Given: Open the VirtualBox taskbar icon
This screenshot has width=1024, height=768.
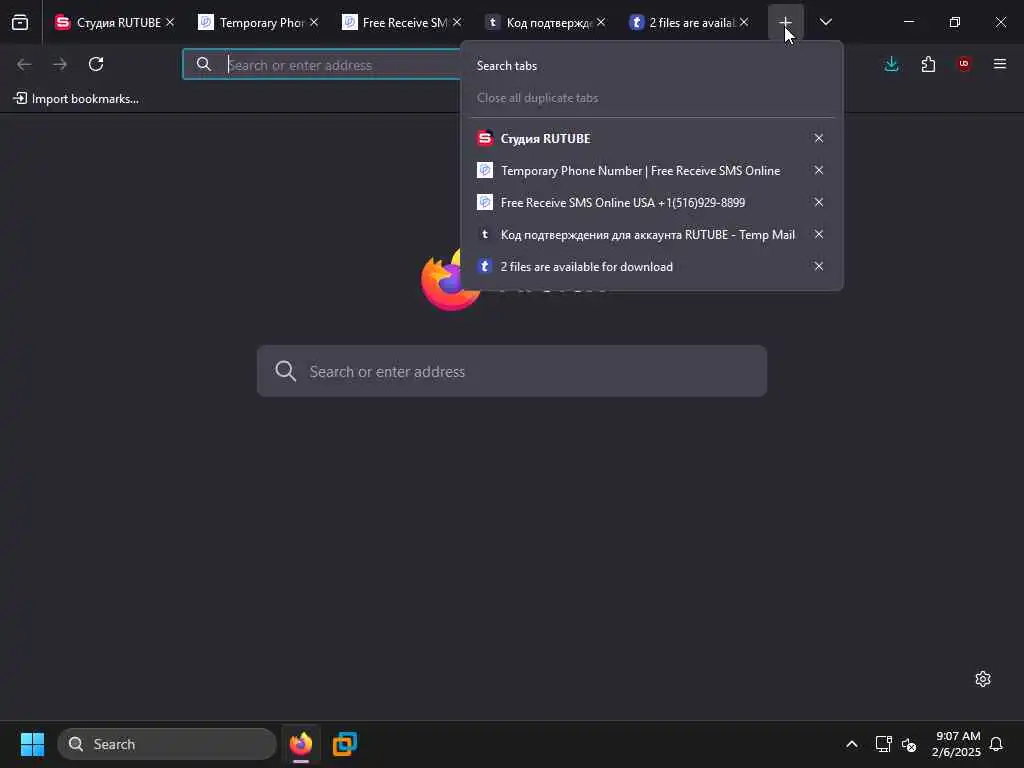Looking at the screenshot, I should tap(345, 744).
